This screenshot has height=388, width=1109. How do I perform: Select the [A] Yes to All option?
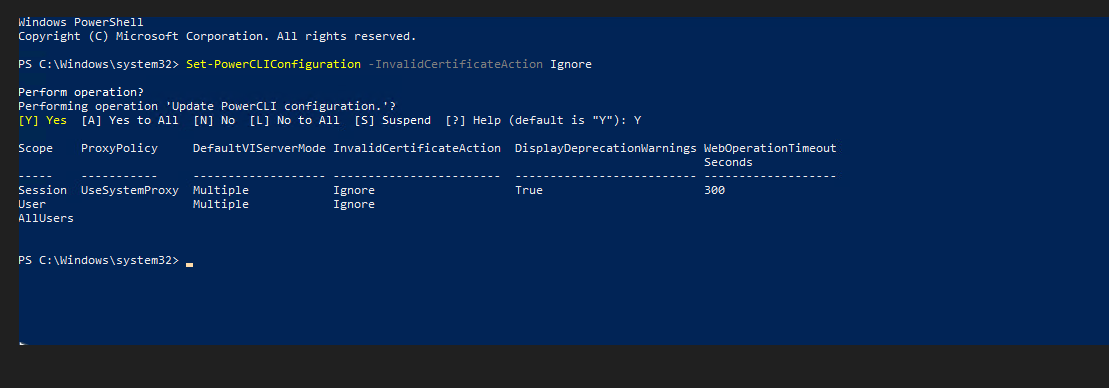click(130, 120)
